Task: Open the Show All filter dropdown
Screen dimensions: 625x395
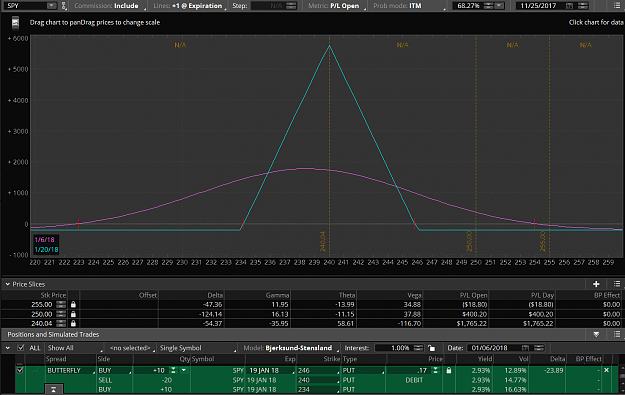Action: click(x=75, y=348)
